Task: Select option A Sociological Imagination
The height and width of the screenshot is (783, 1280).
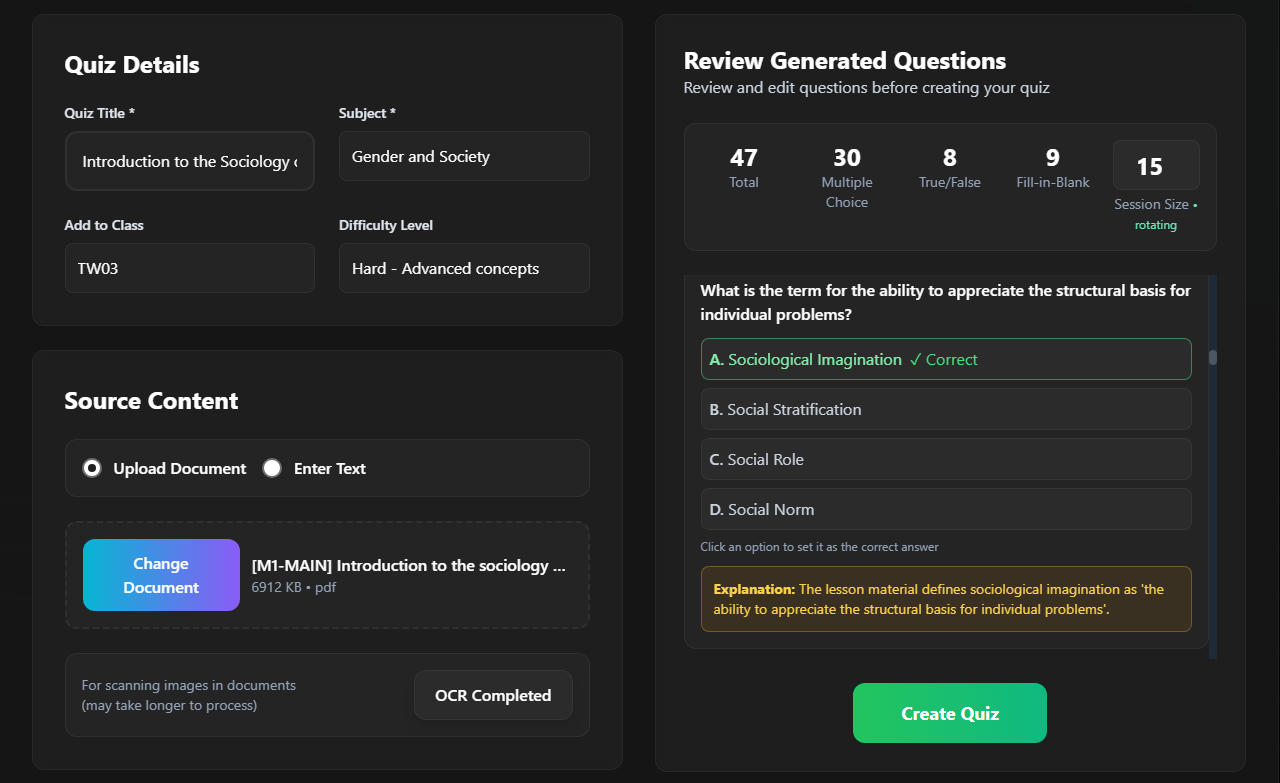Action: [946, 359]
